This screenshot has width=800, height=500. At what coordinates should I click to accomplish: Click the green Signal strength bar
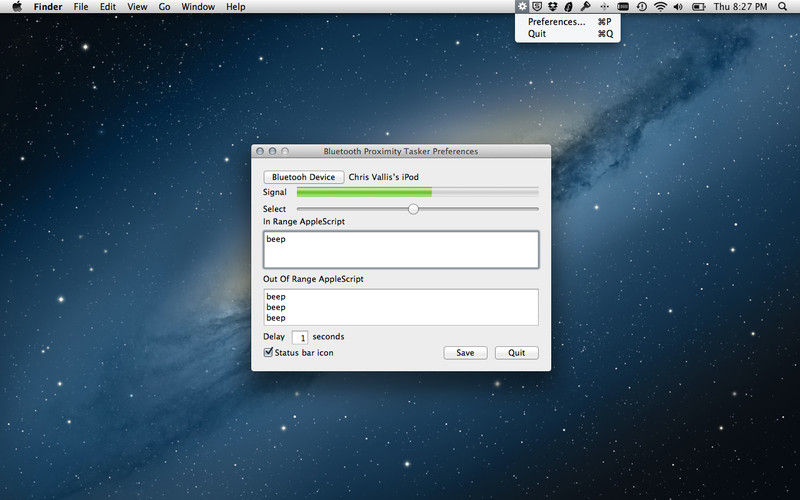pos(364,192)
